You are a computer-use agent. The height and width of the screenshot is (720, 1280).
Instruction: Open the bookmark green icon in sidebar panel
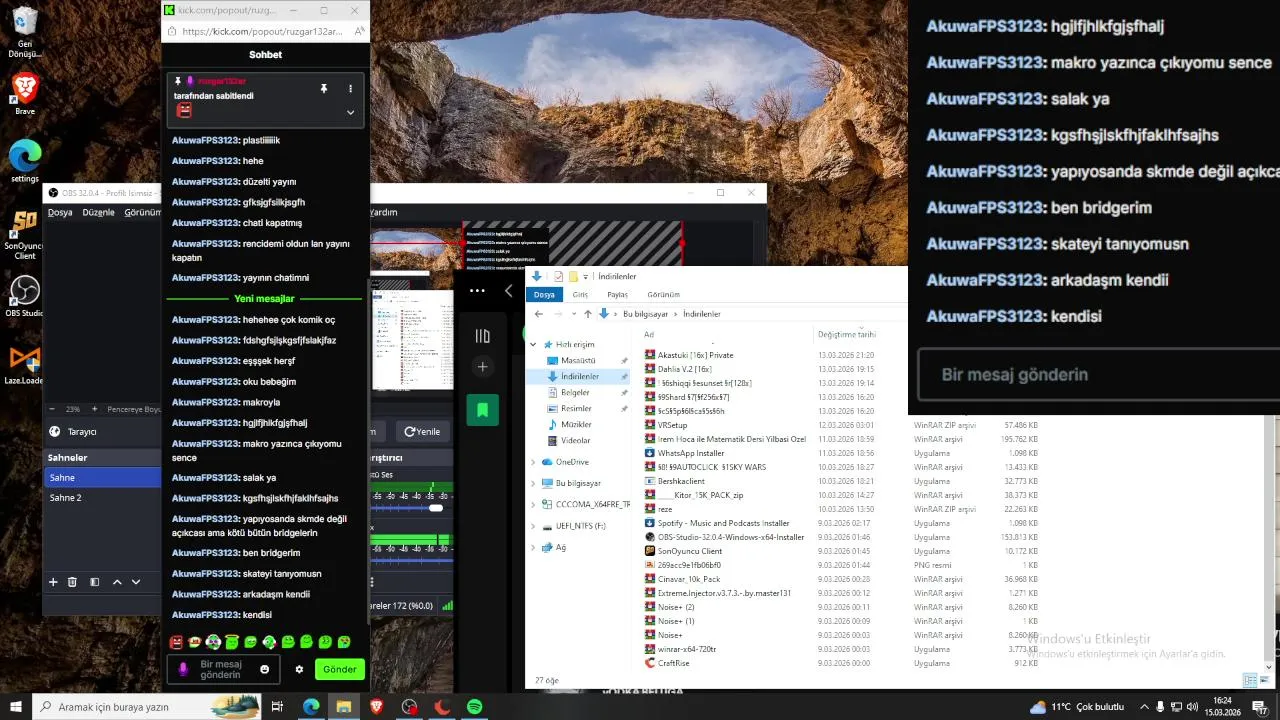click(482, 409)
